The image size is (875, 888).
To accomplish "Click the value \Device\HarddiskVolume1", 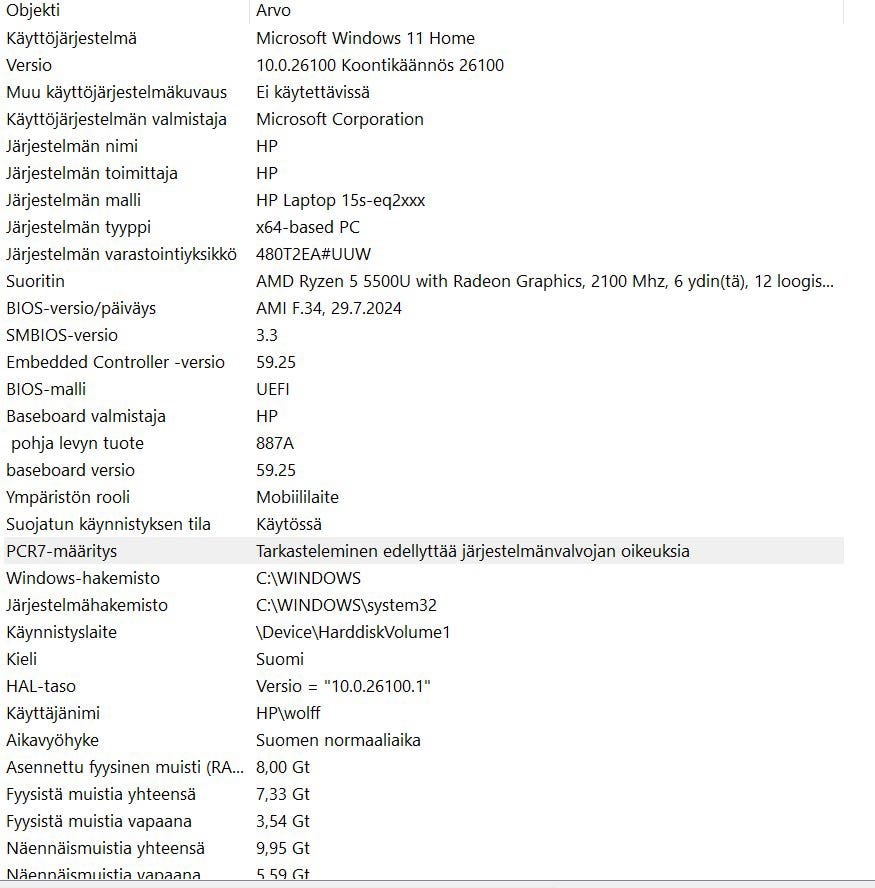I will pos(353,632).
